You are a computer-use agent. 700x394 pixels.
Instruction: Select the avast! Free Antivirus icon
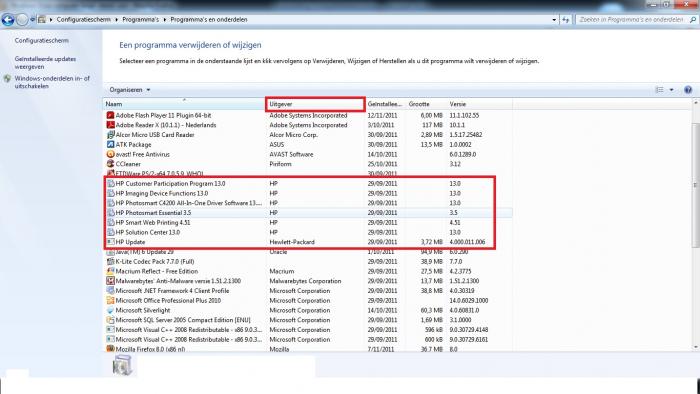(110, 154)
